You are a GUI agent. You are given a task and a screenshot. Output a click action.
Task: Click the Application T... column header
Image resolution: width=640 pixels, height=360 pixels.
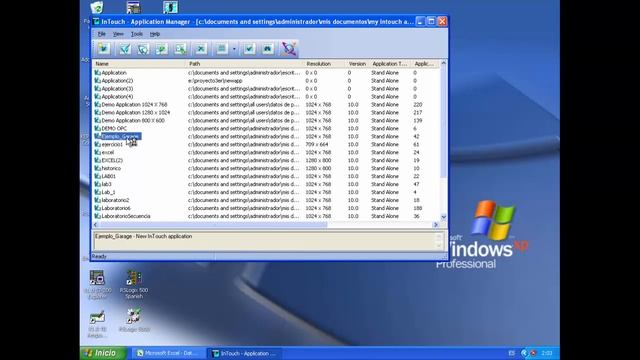tap(390, 64)
